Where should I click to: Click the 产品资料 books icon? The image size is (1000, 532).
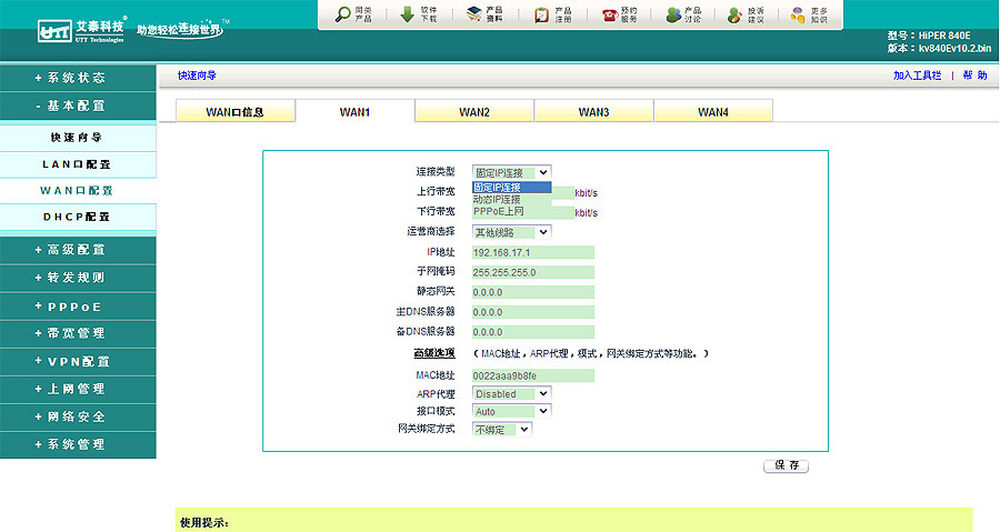click(474, 14)
